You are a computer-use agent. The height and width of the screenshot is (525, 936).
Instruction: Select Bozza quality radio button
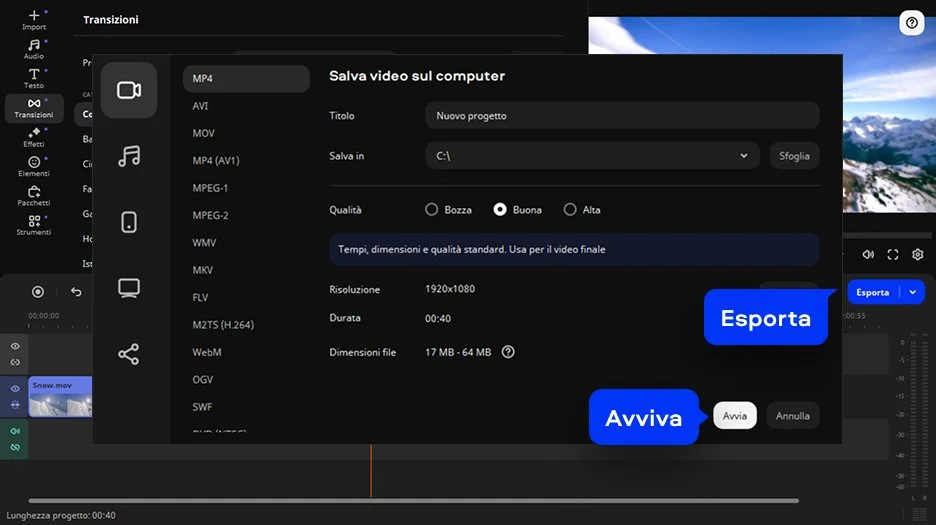(x=432, y=210)
